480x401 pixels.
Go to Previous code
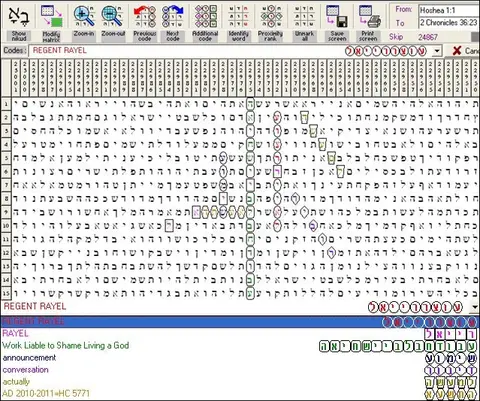(x=145, y=16)
